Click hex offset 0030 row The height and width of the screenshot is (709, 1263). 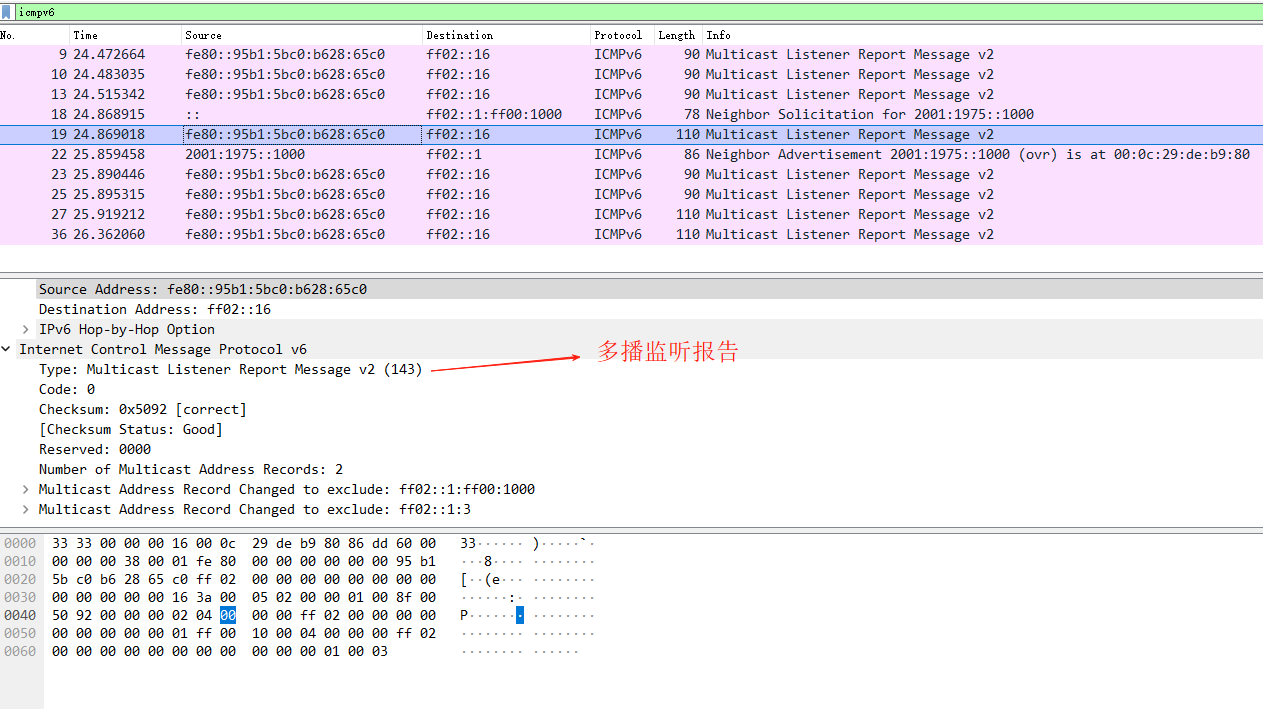[20, 597]
